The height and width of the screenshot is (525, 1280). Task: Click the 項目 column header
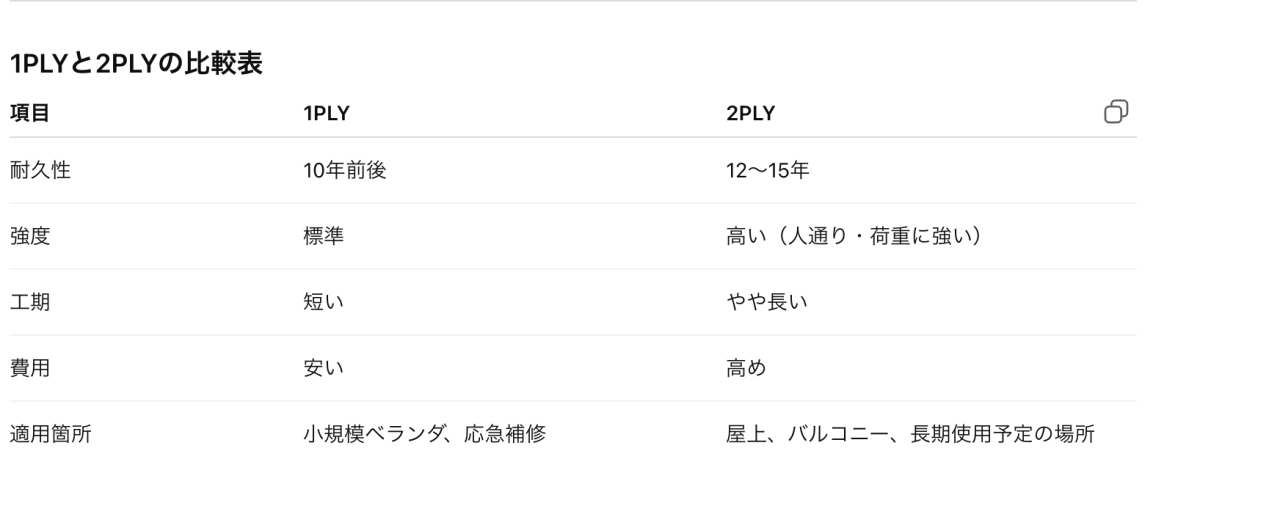(x=30, y=114)
